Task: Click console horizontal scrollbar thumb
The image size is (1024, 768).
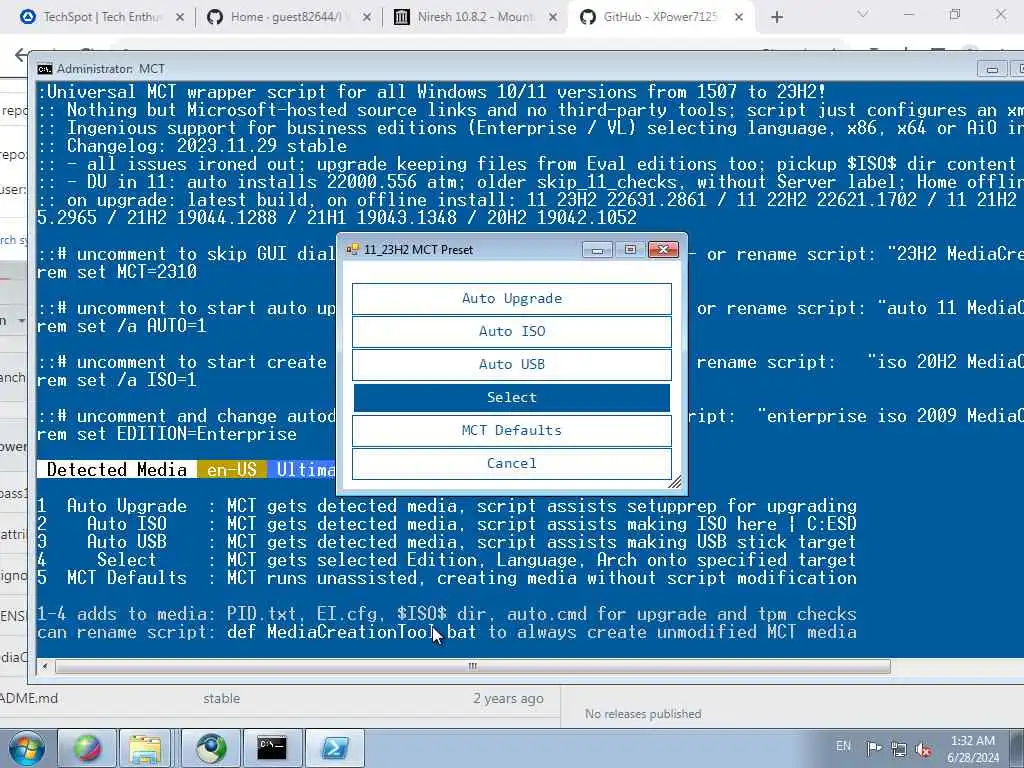Action: [x=473, y=666]
